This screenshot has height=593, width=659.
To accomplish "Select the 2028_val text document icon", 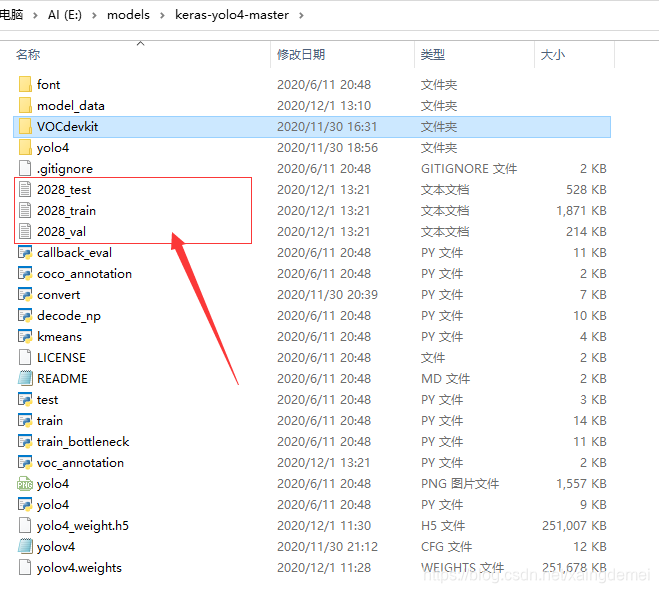I will click(x=25, y=231).
